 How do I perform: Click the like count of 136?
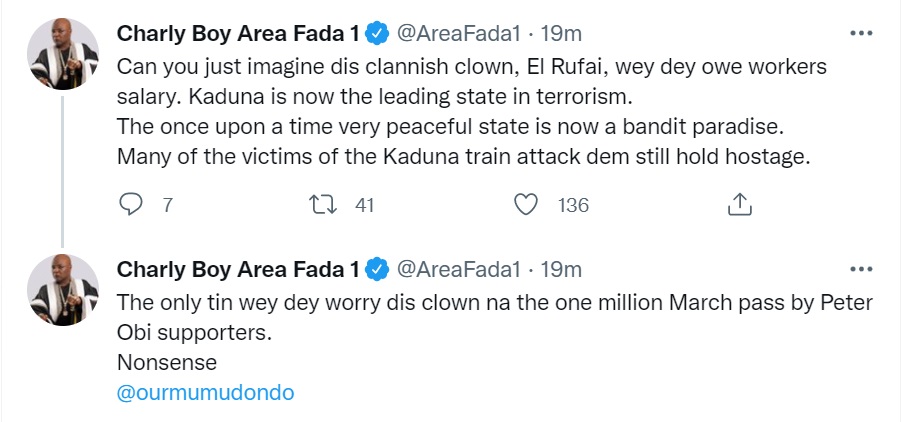click(573, 206)
